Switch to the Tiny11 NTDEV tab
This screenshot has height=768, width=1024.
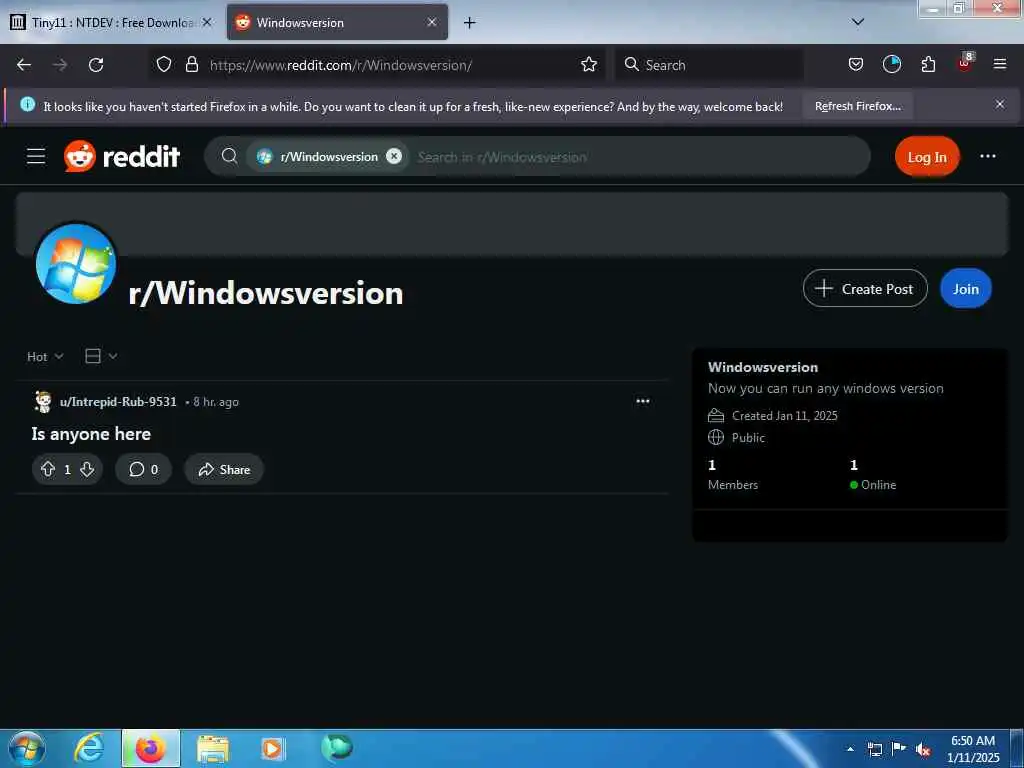pyautogui.click(x=111, y=22)
